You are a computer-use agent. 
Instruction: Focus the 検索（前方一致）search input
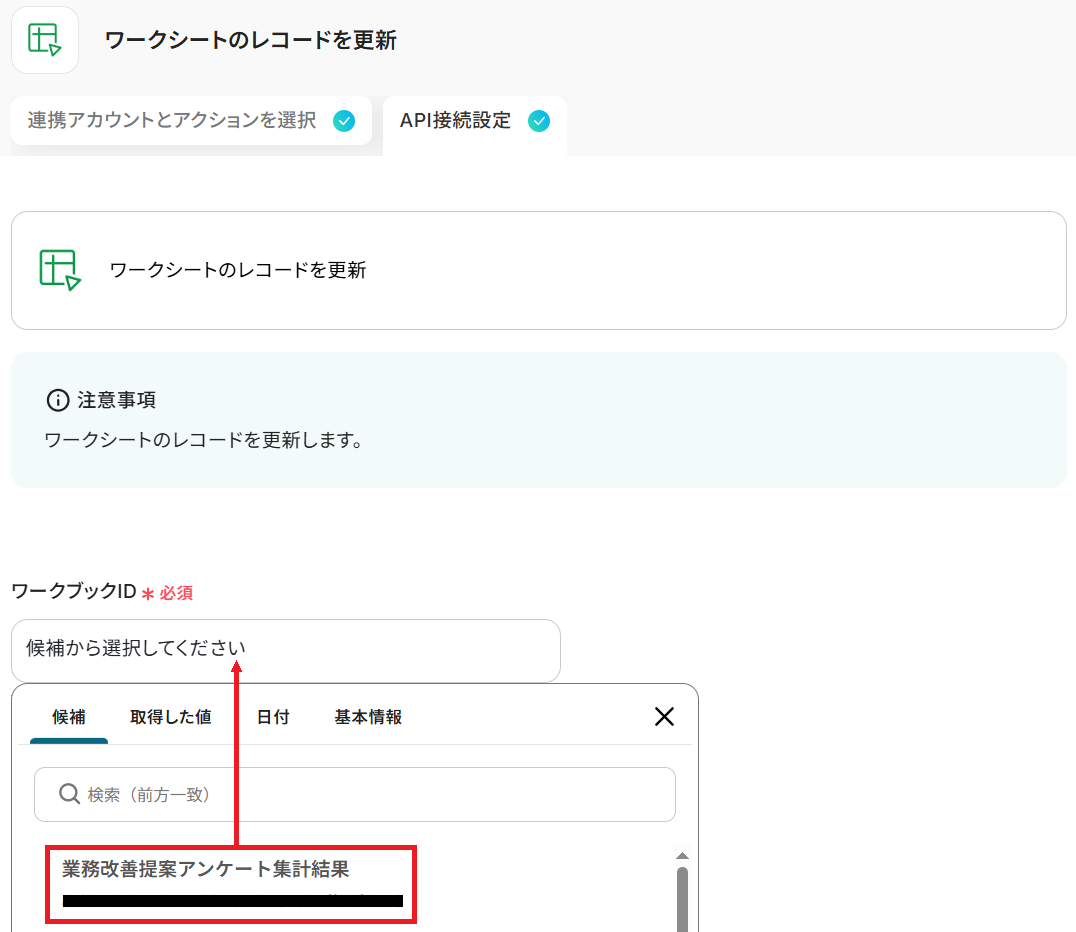point(355,794)
